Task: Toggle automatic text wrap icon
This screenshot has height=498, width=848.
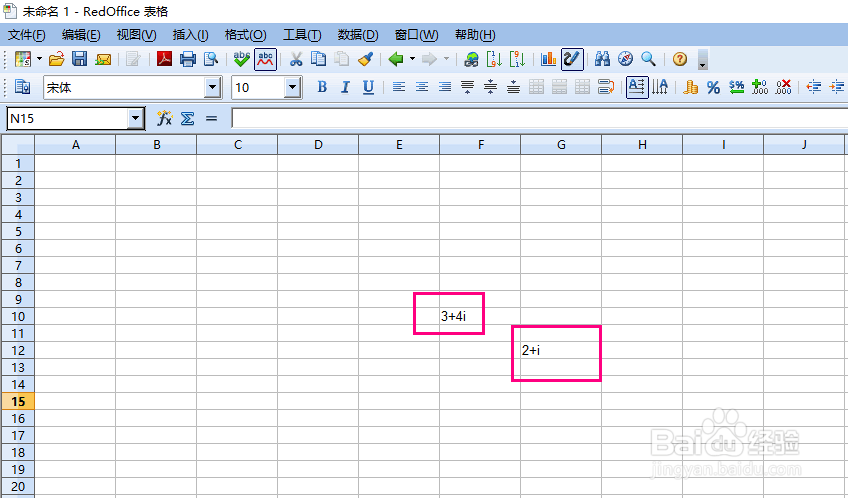Action: 606,87
